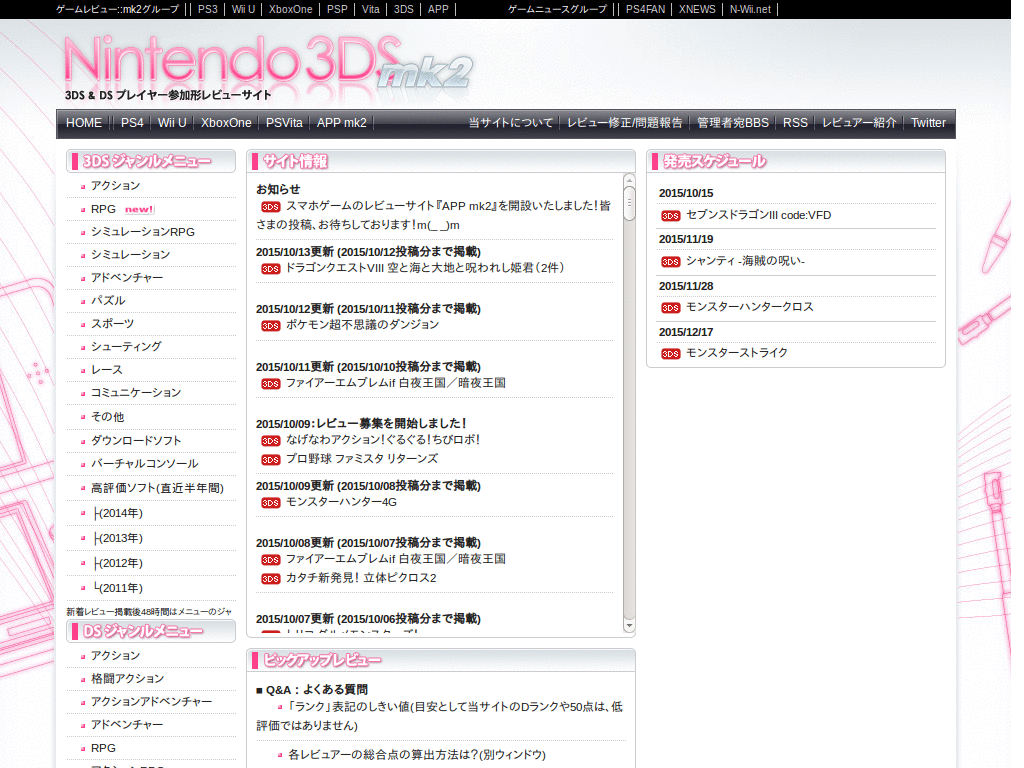Select スポーツ genre
This screenshot has height=768, width=1024.
(x=112, y=323)
